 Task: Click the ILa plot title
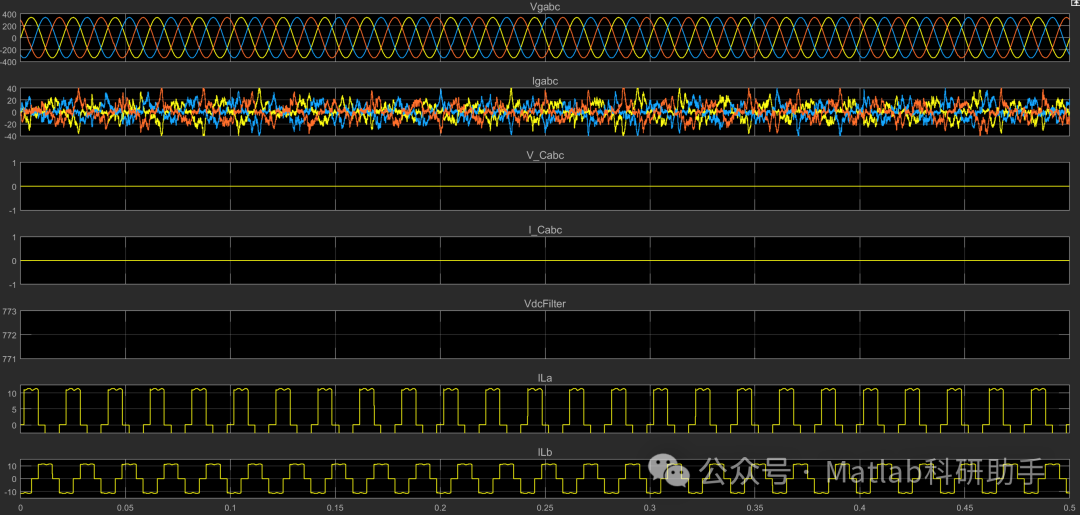click(545, 378)
